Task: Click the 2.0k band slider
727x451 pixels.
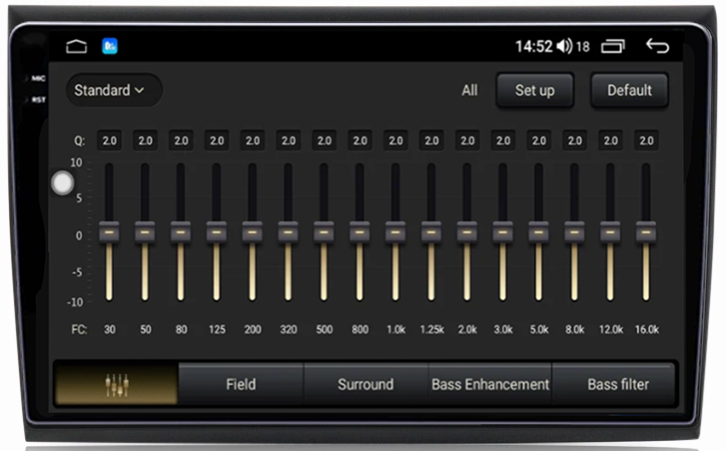Action: [467, 232]
